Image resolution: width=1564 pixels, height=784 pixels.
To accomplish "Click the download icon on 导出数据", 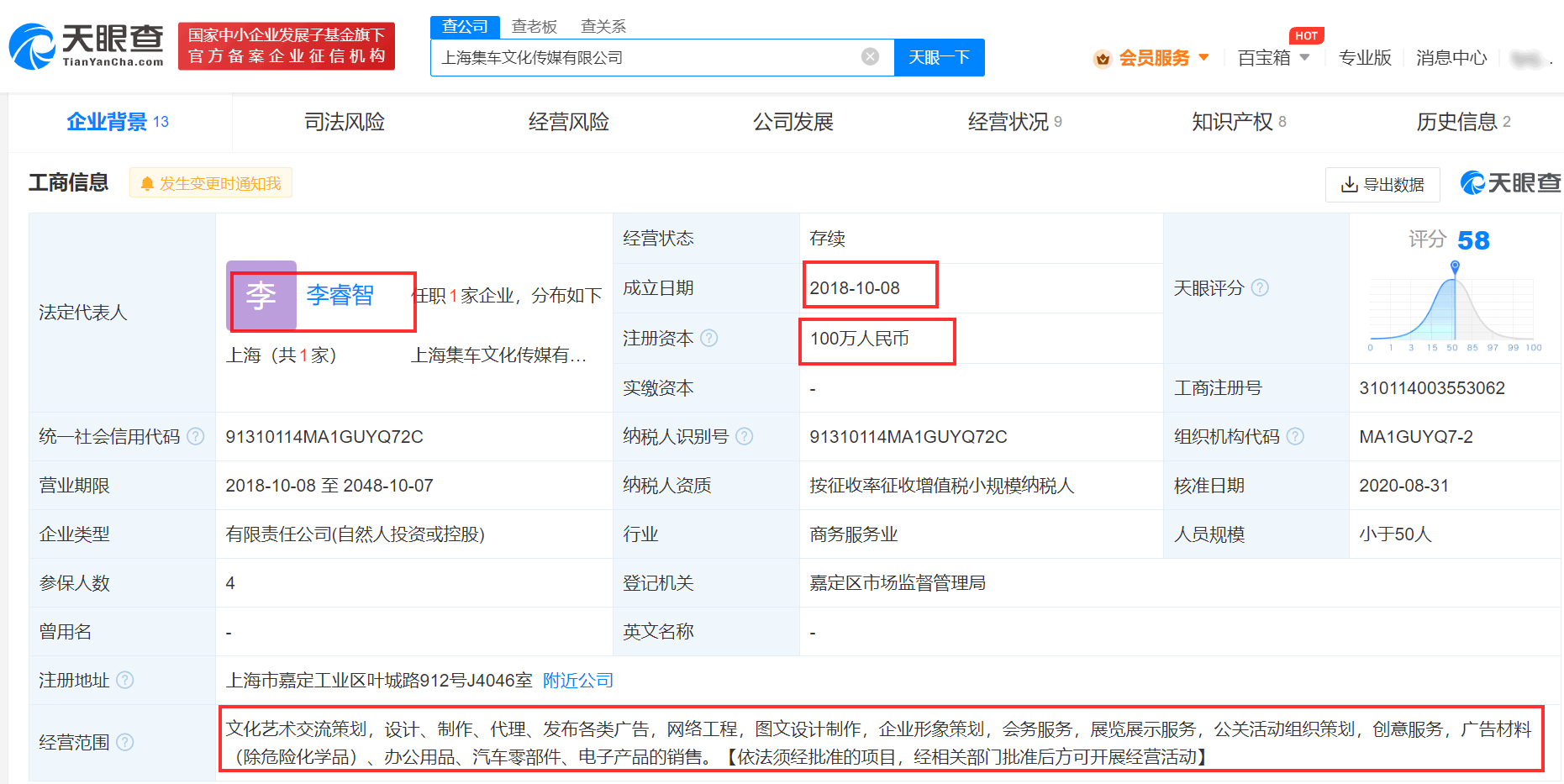I will click(x=1349, y=184).
